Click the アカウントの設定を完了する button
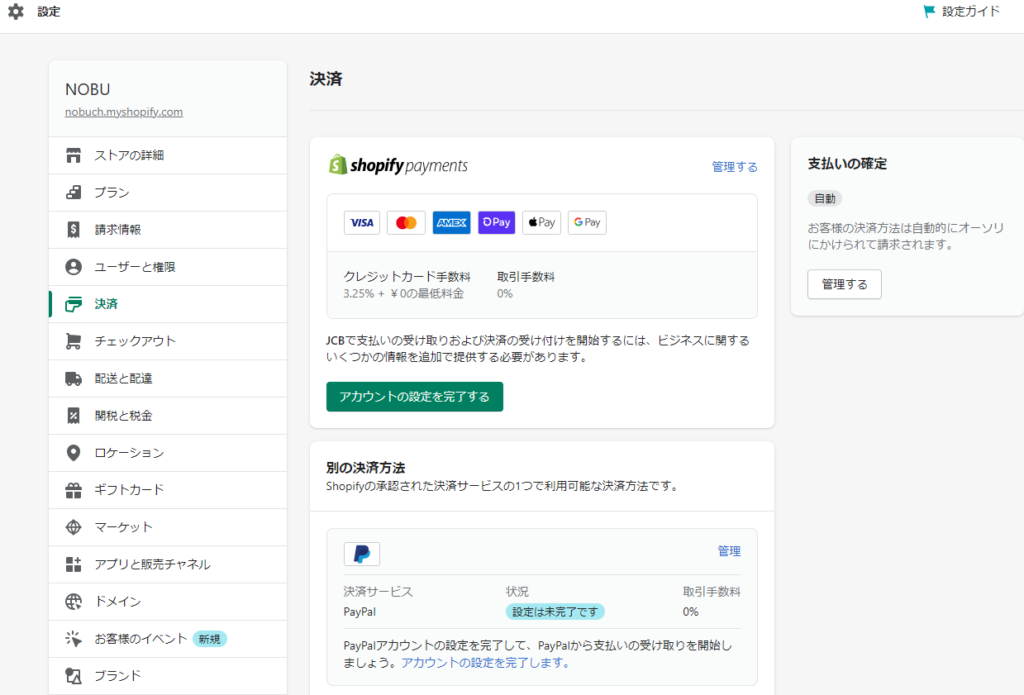This screenshot has width=1024, height=695. [414, 397]
